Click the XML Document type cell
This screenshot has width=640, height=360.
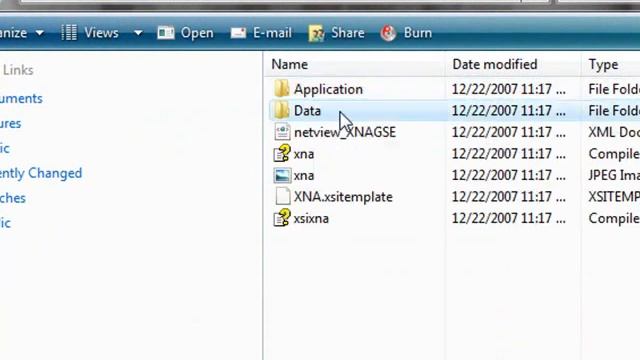point(614,133)
